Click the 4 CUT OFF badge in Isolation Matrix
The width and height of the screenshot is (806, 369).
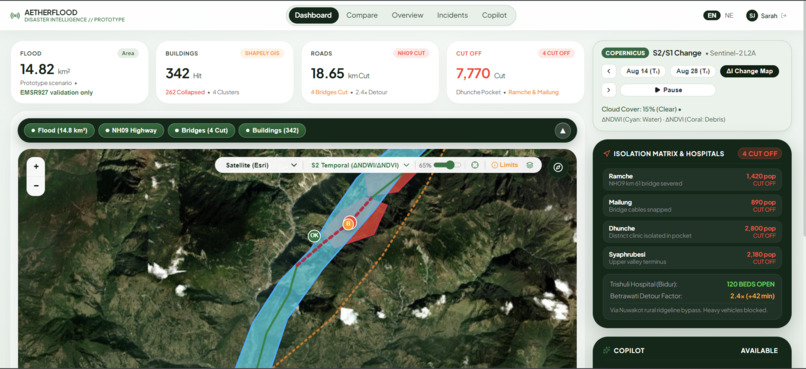(760, 154)
